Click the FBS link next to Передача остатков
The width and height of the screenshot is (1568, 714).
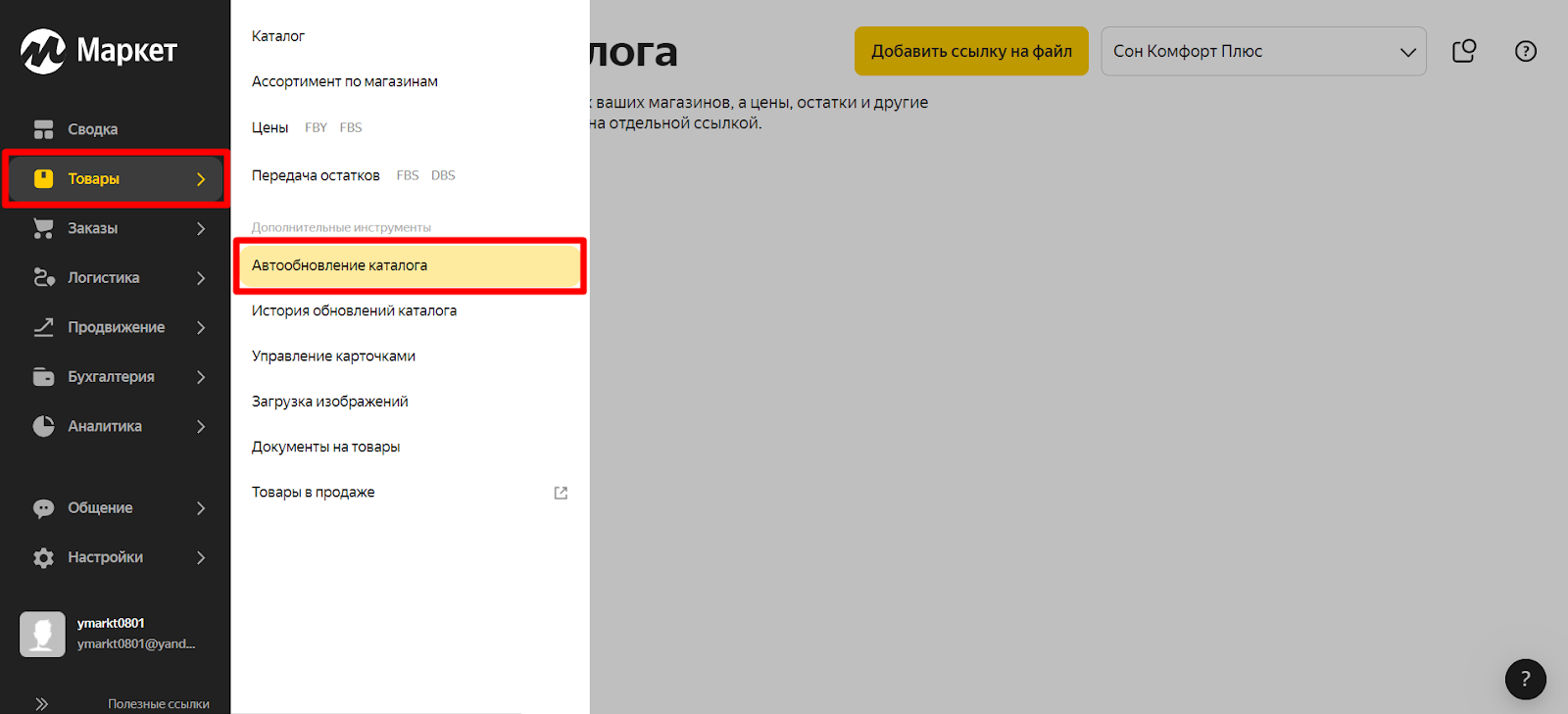(408, 176)
